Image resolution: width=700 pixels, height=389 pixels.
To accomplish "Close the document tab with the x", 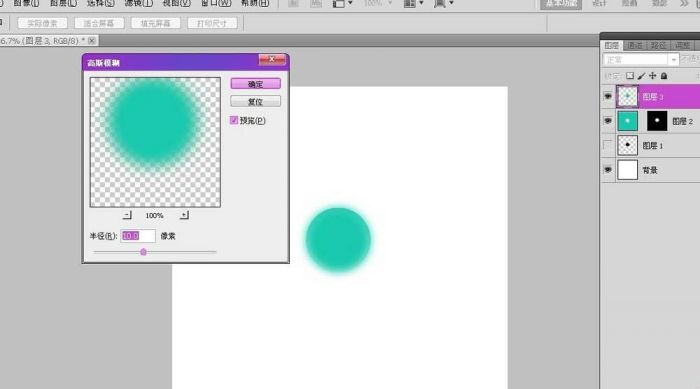I will 92,41.
